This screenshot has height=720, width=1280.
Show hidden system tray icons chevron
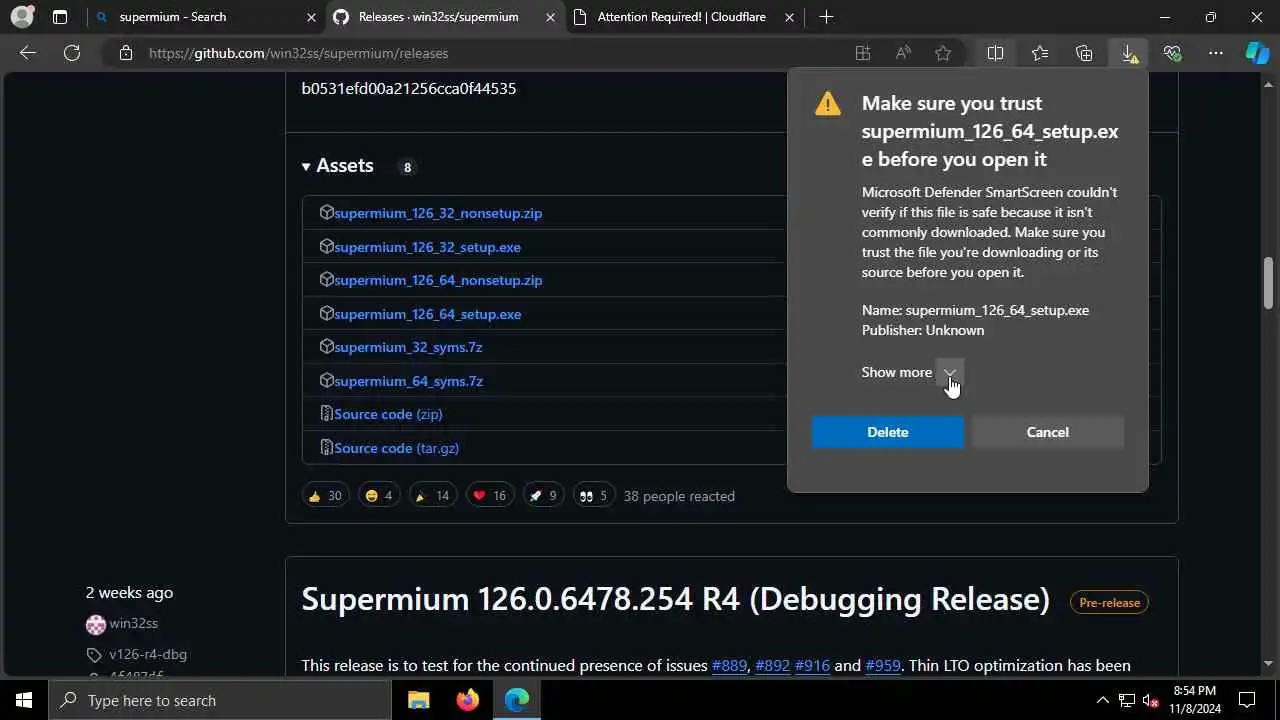pos(1102,700)
